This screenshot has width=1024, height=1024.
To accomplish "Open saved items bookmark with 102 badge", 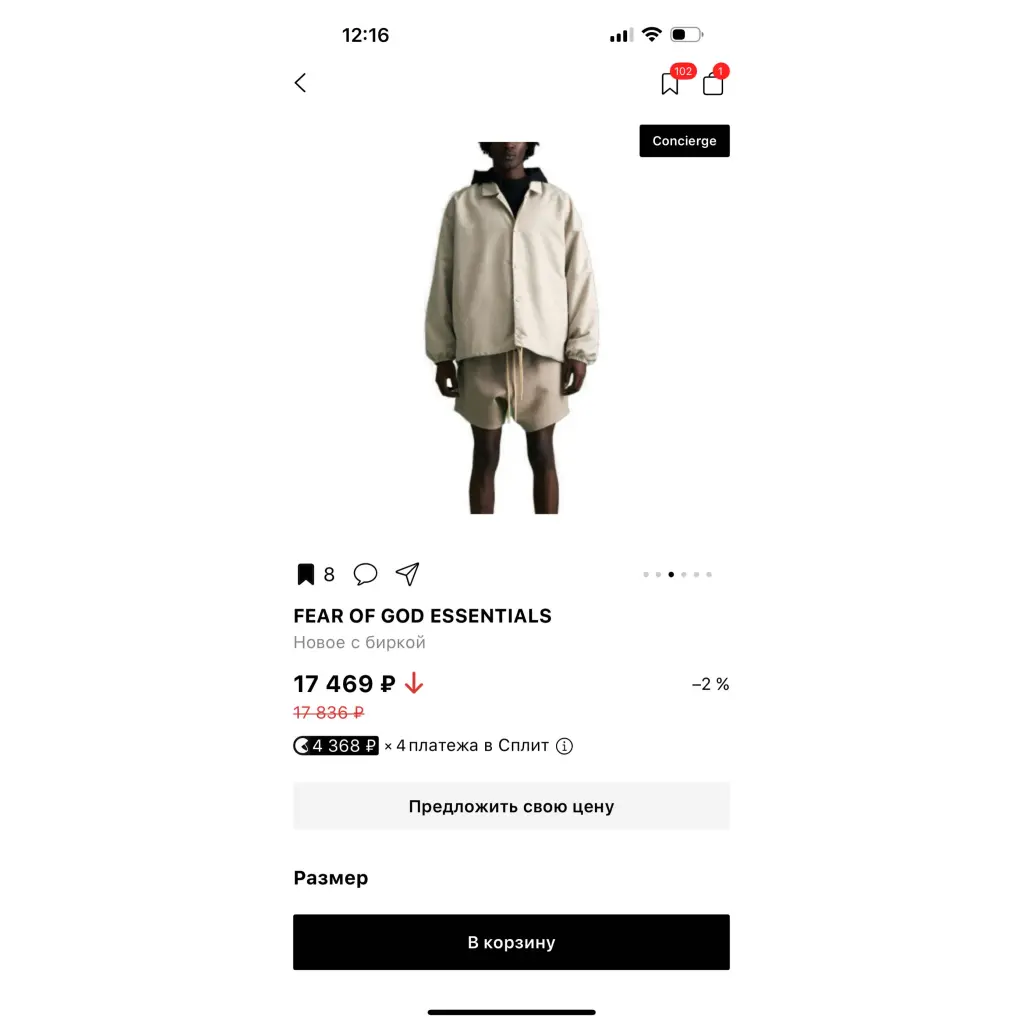I will click(x=671, y=84).
